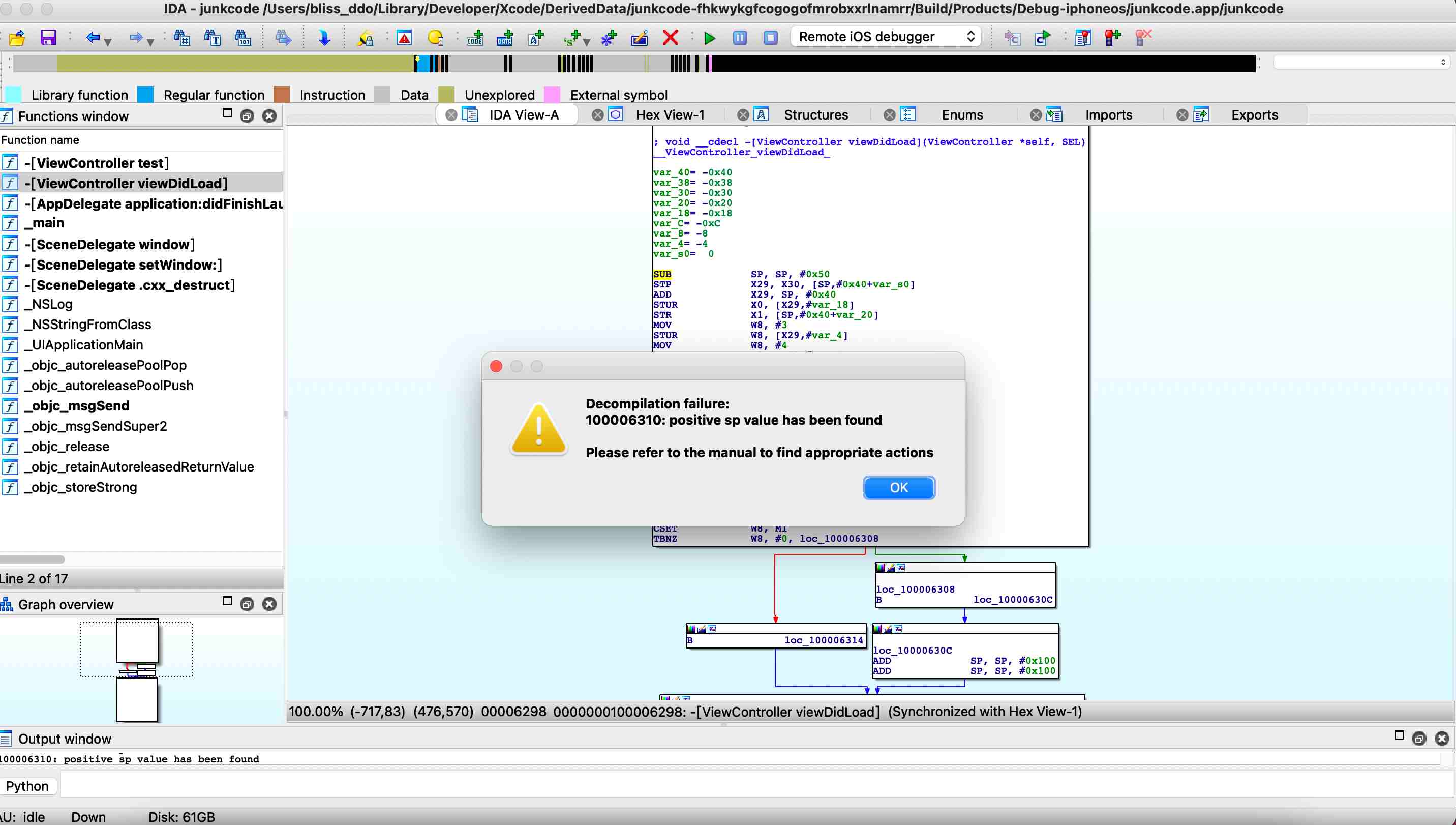Viewport: 1456px width, 825px height.
Task: Click the red X delete icon
Action: click(x=671, y=38)
